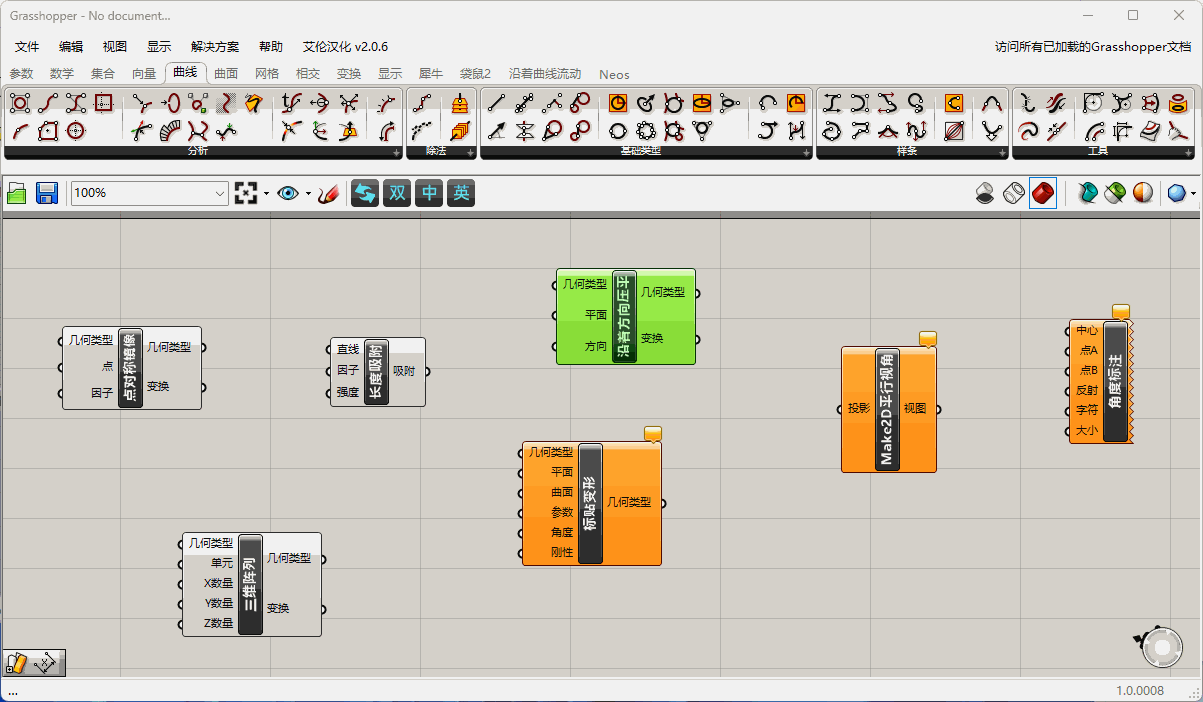Switch to the 网格 tab
Viewport: 1203px width, 702px height.
click(267, 74)
